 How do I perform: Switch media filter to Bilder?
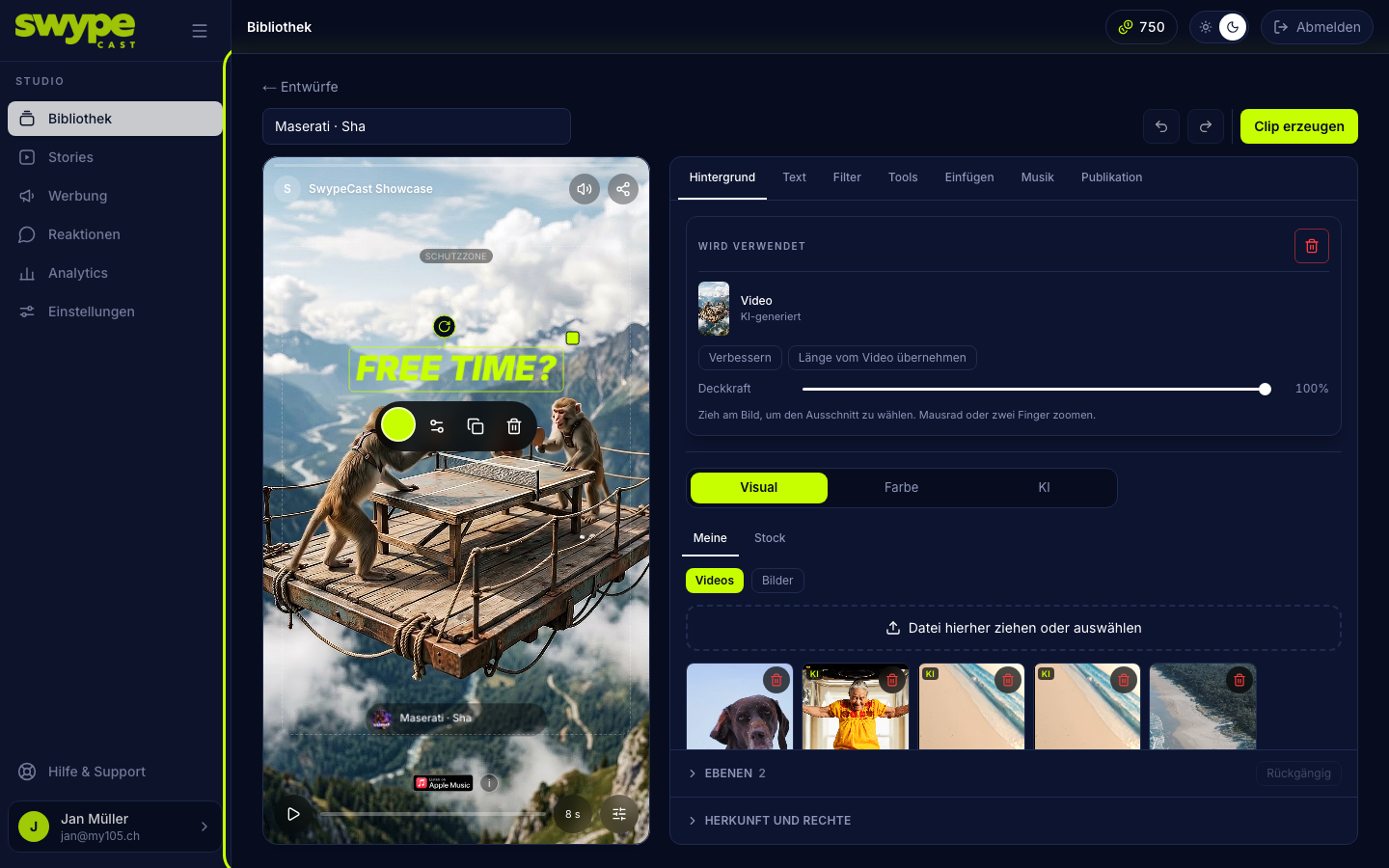(x=777, y=581)
